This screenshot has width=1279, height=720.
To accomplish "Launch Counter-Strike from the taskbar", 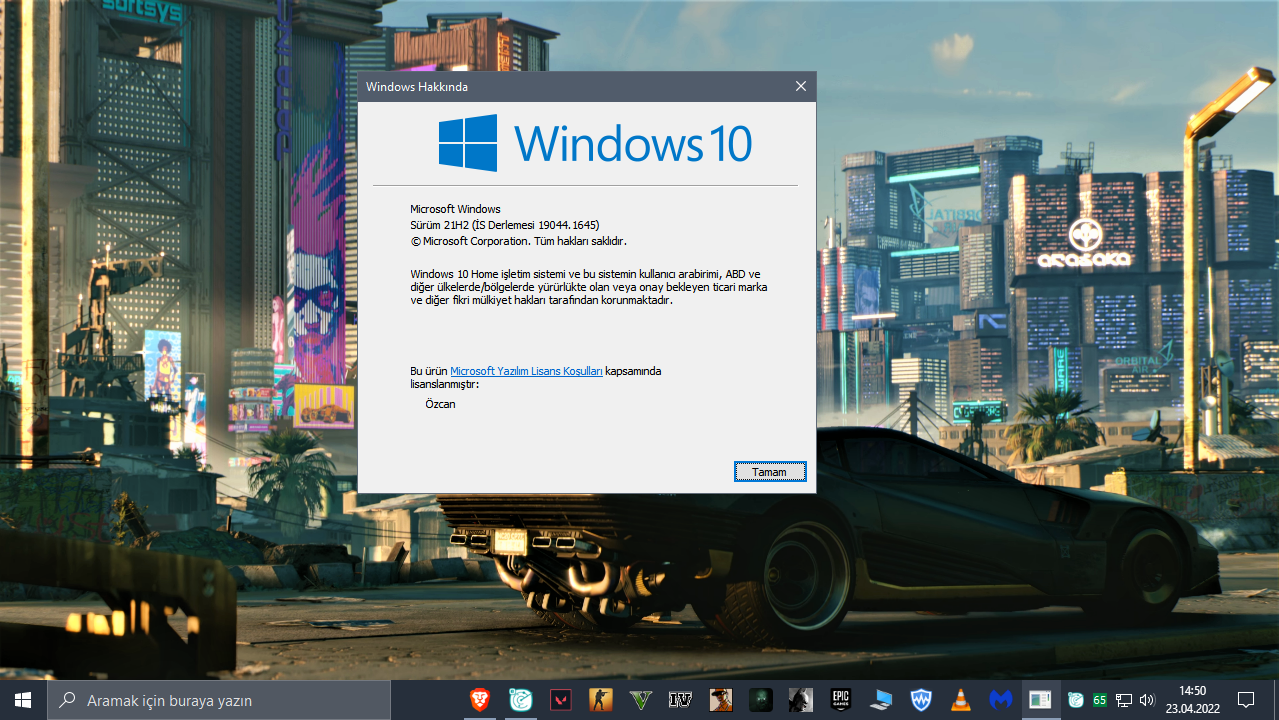I will pos(601,700).
